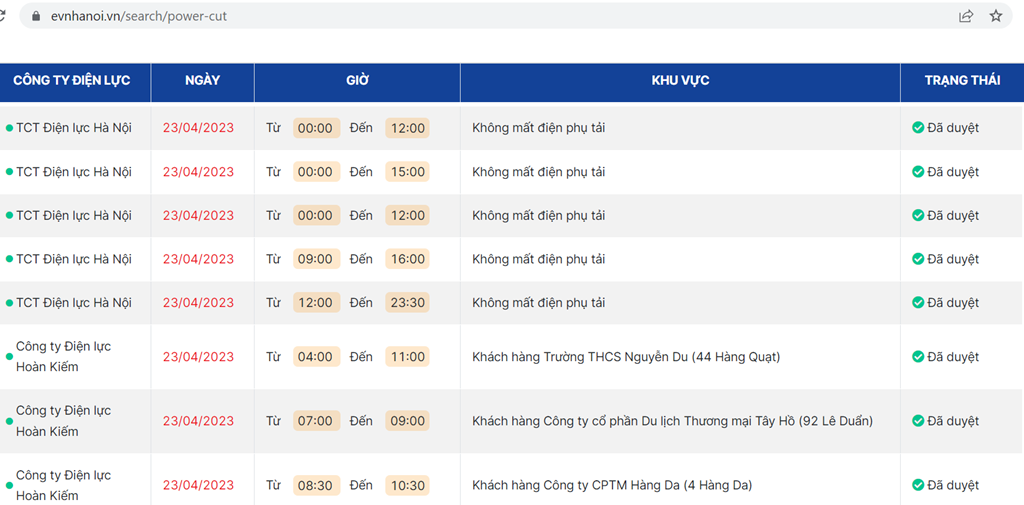Click the TRẠNG THÁI column header
This screenshot has width=1024, height=505.
[x=962, y=81]
